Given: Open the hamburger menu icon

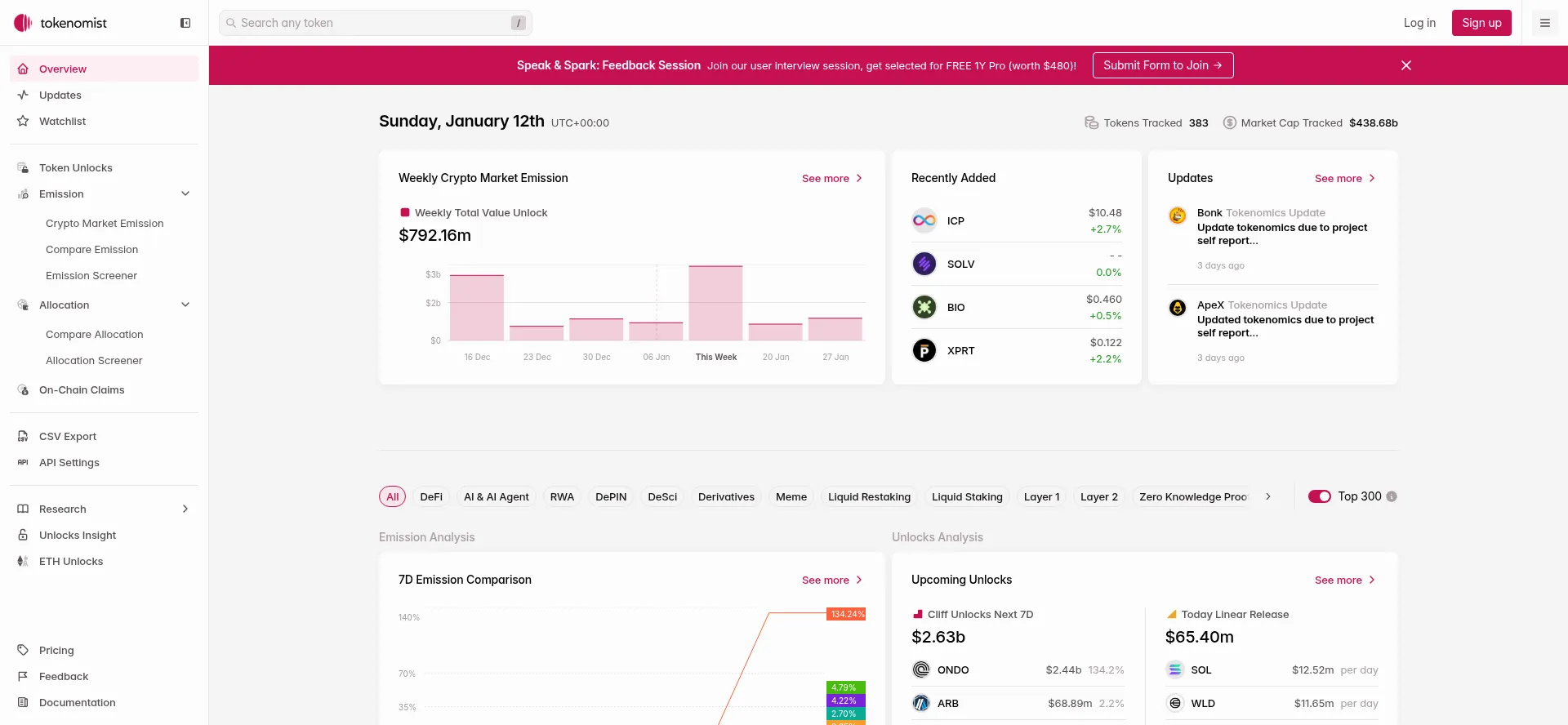Looking at the screenshot, I should 1545,23.
